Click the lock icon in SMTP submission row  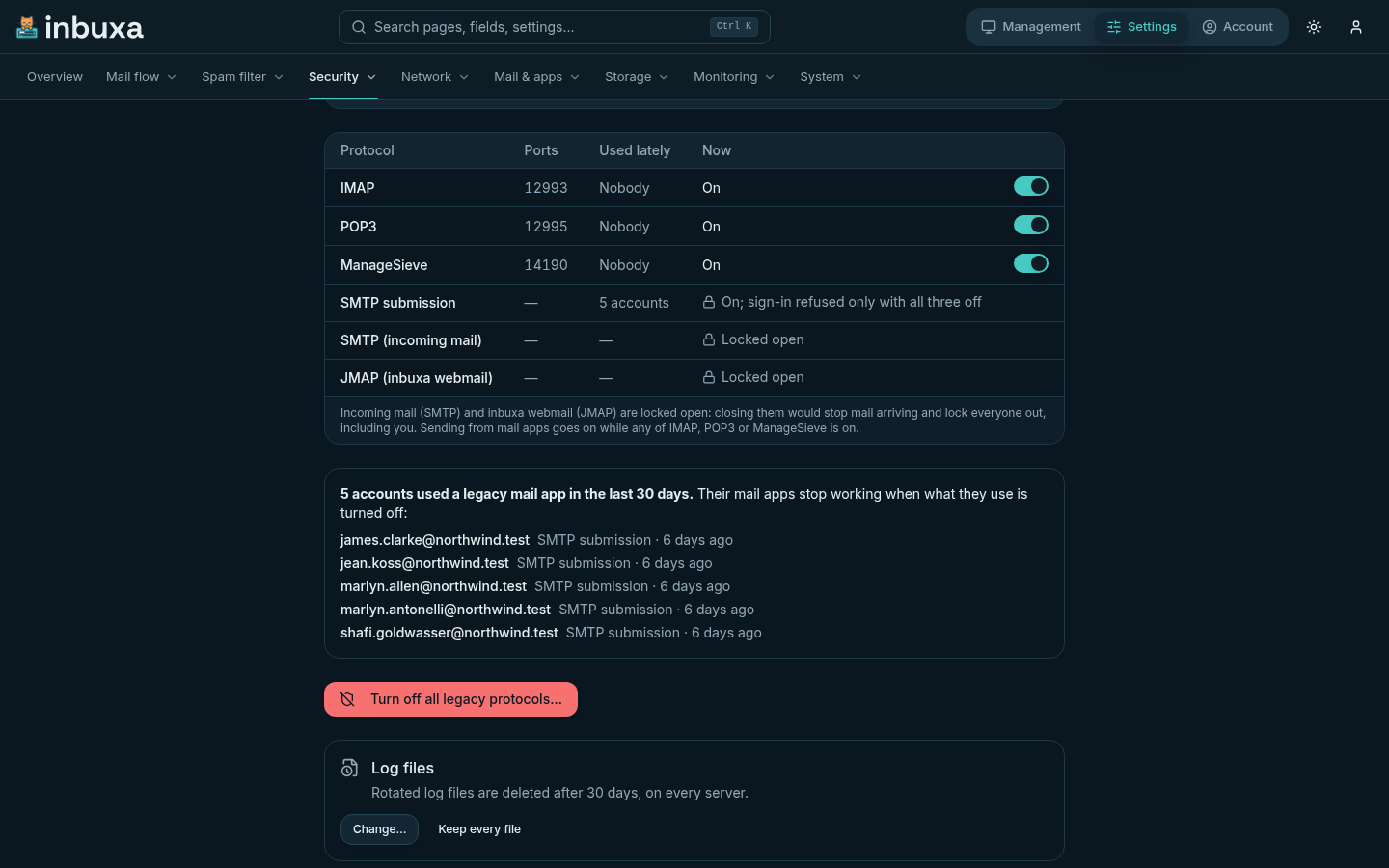[709, 302]
